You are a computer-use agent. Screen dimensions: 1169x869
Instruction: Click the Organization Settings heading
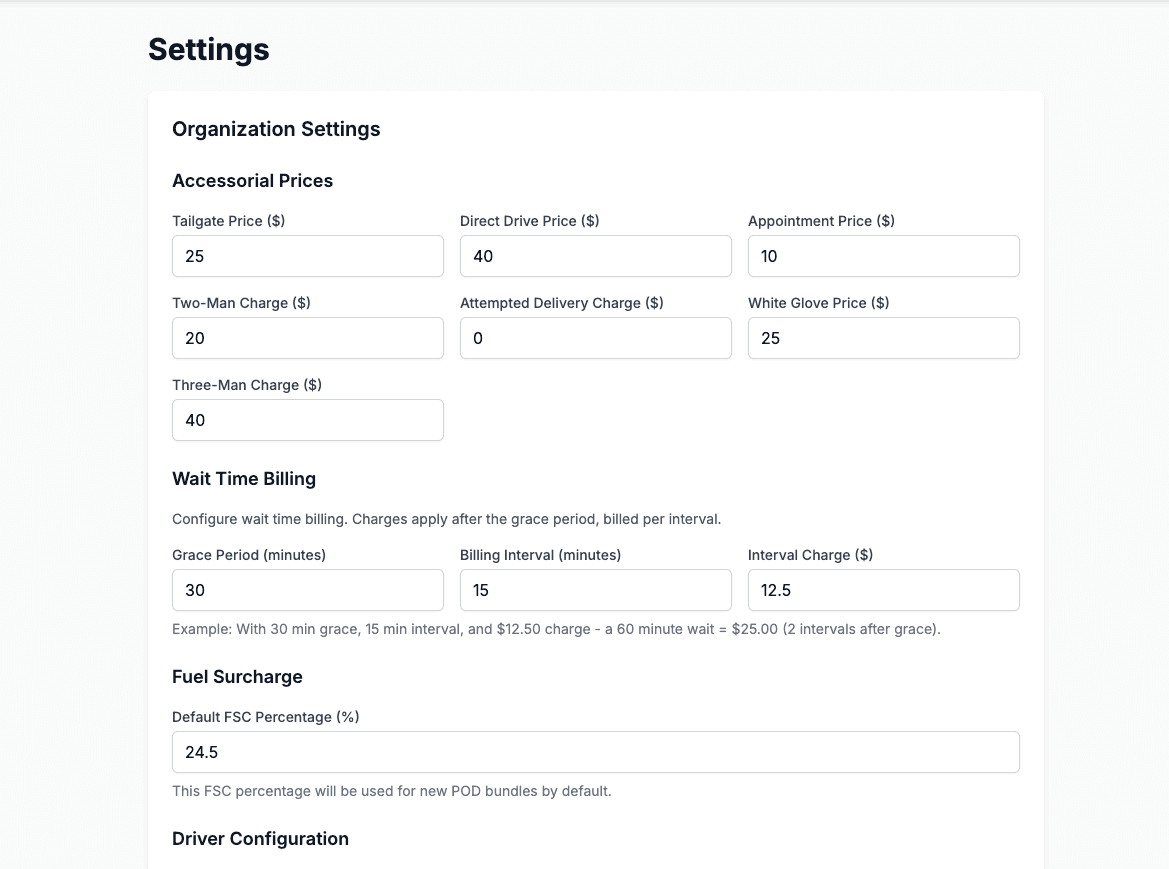pos(276,129)
